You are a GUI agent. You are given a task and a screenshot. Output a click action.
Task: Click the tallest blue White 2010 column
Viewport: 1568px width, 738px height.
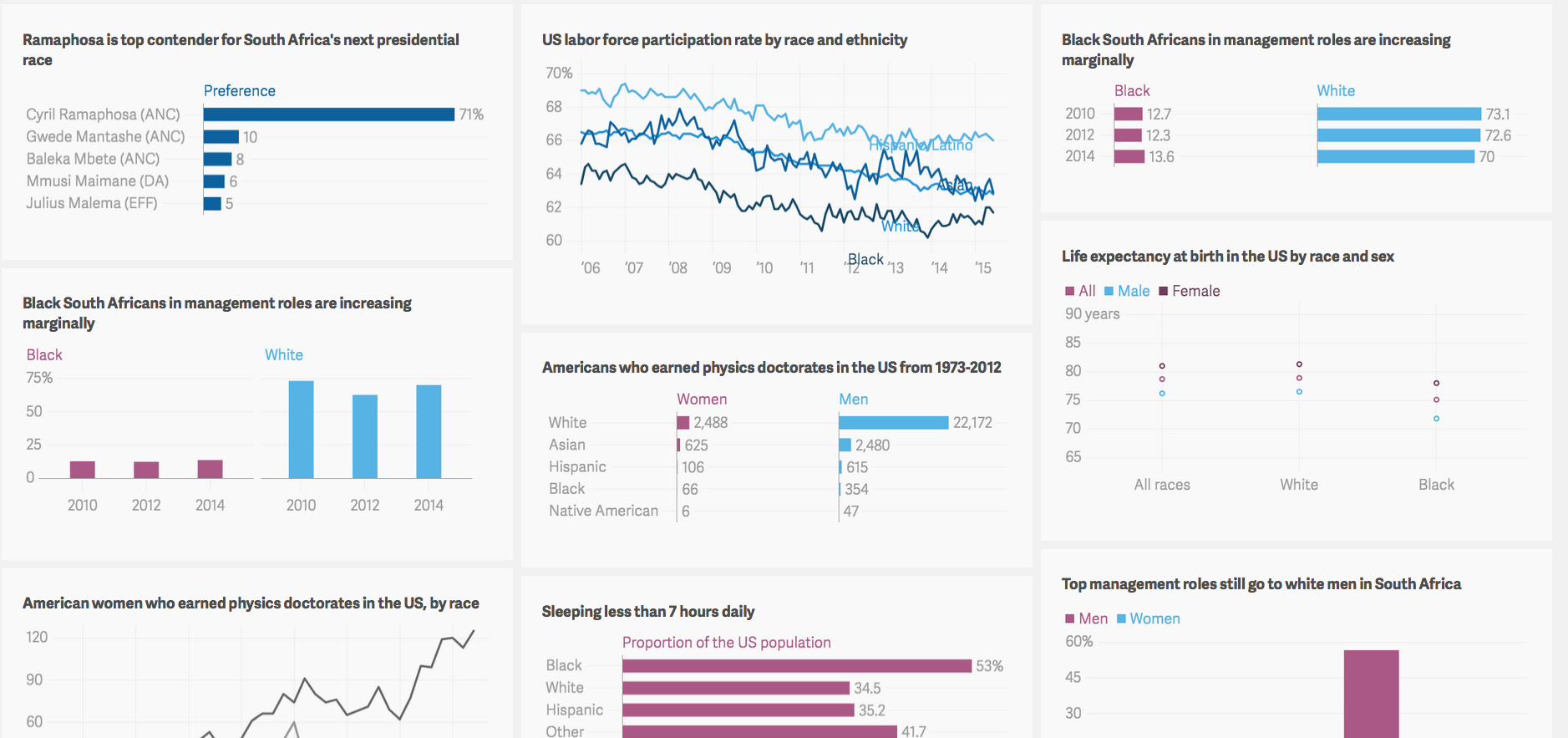[301, 429]
